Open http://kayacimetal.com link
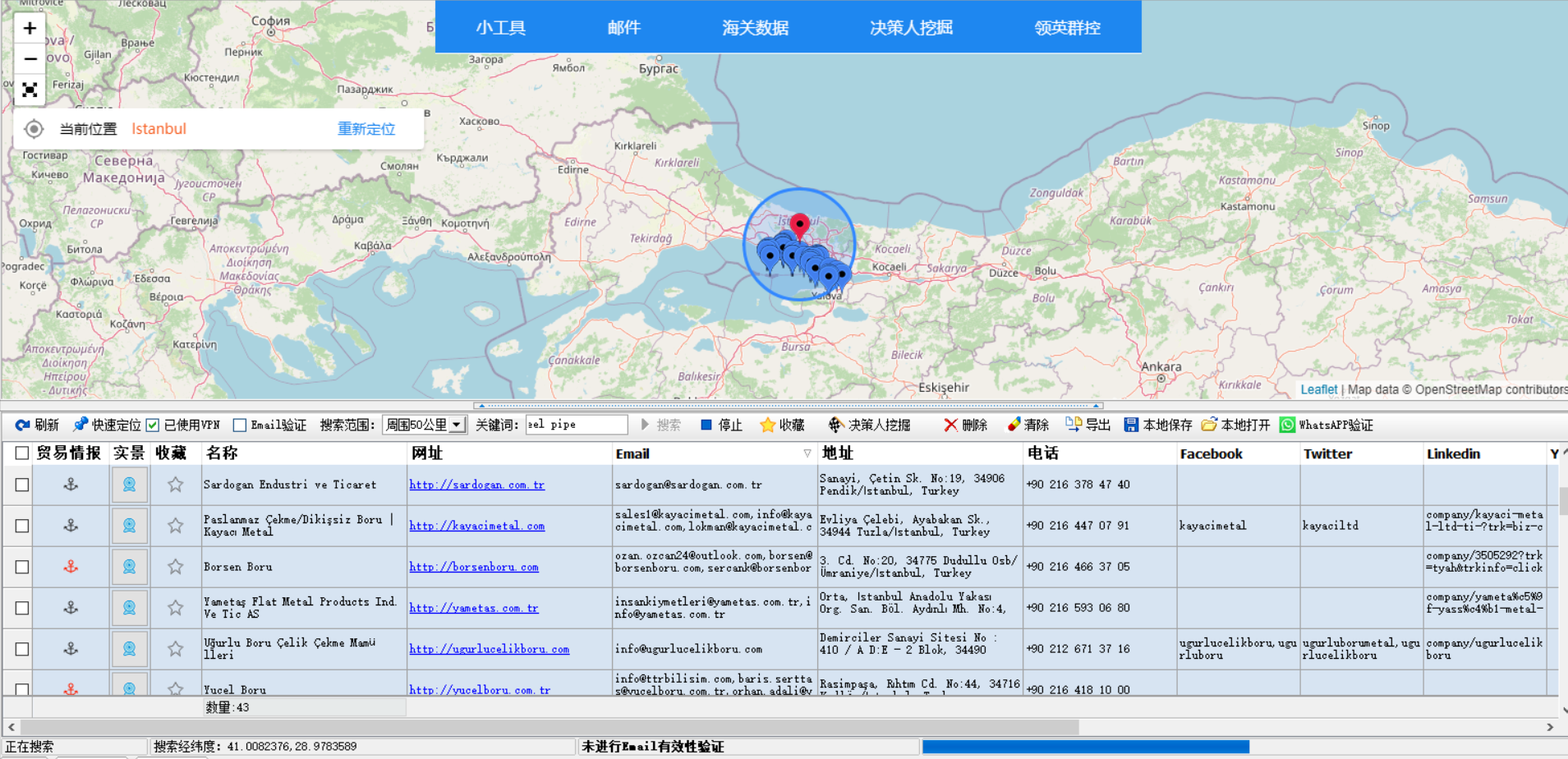This screenshot has width=1568, height=759. pyautogui.click(x=477, y=526)
